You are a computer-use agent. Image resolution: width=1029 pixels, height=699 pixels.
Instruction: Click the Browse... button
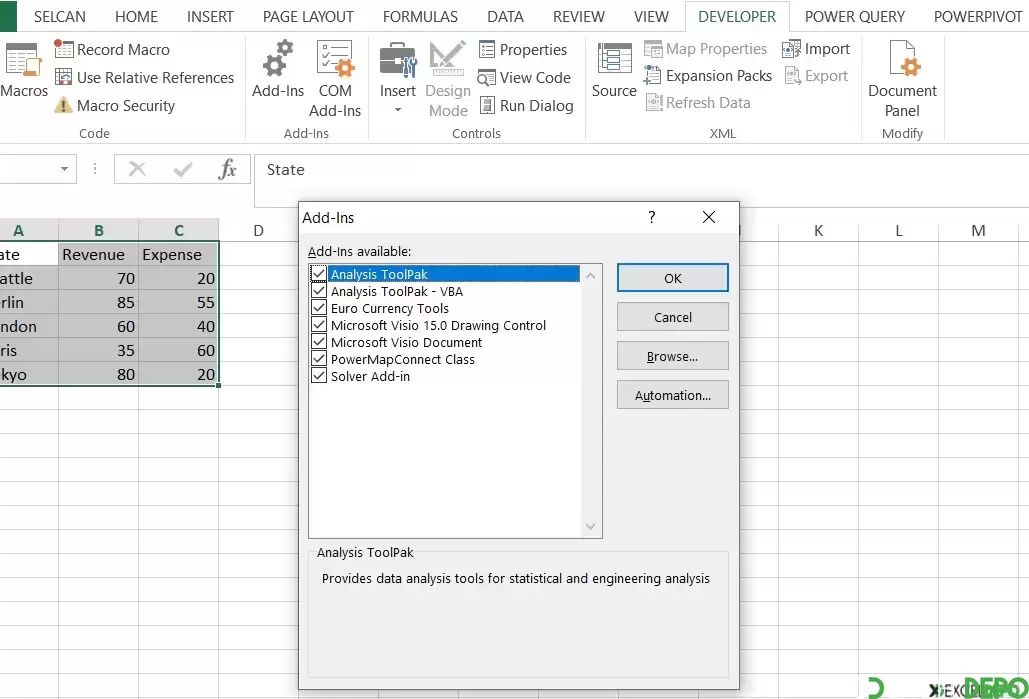(673, 356)
